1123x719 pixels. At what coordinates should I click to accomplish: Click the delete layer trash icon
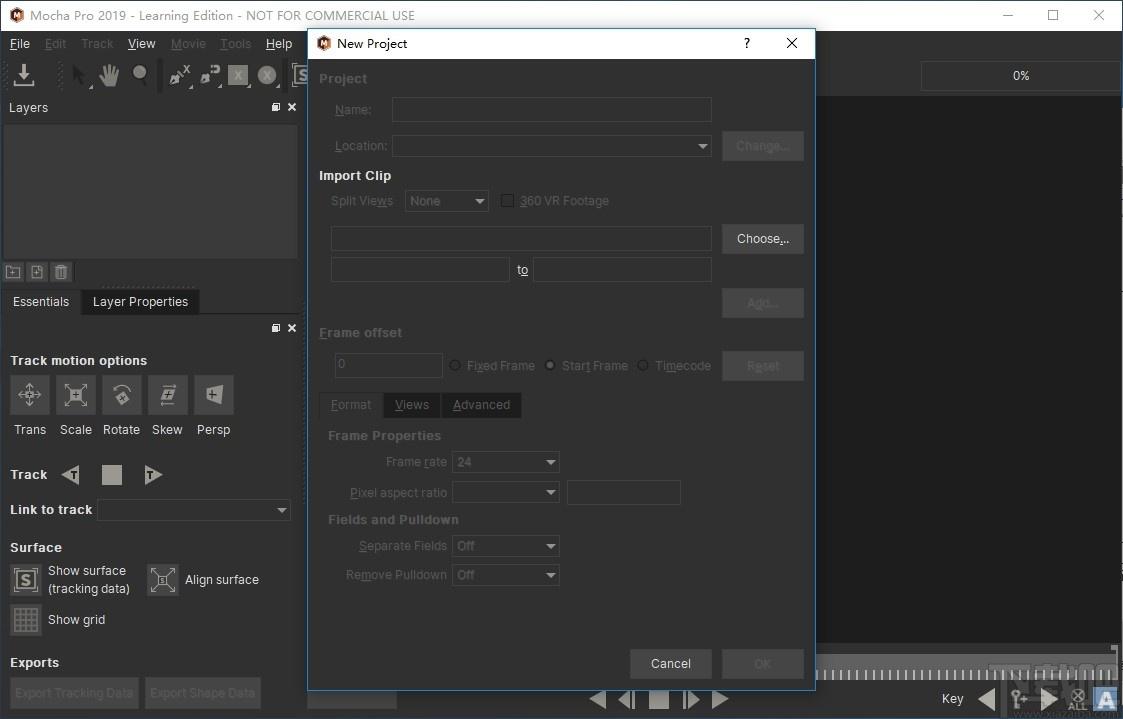pyautogui.click(x=61, y=272)
